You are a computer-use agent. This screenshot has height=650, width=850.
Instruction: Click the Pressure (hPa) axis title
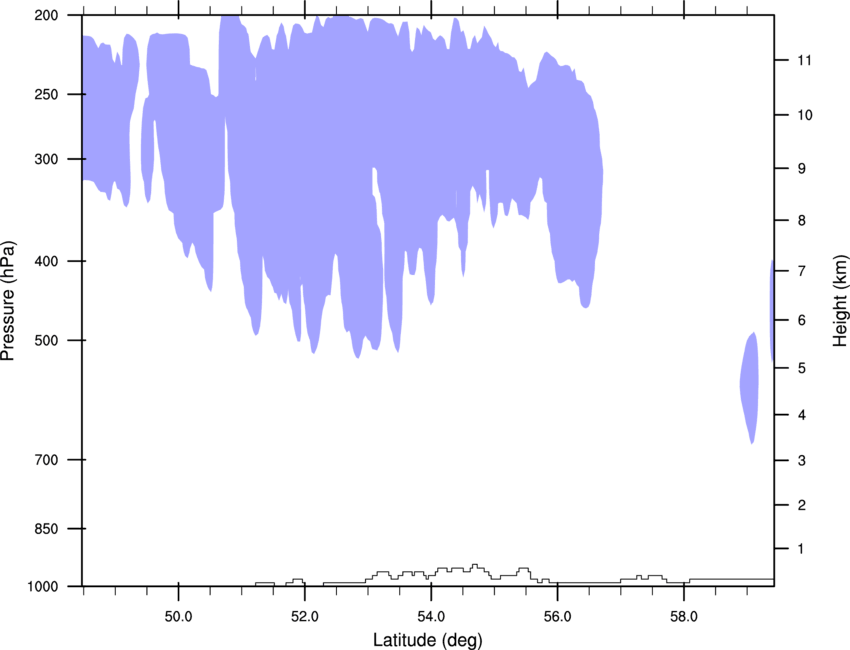pos(8,301)
